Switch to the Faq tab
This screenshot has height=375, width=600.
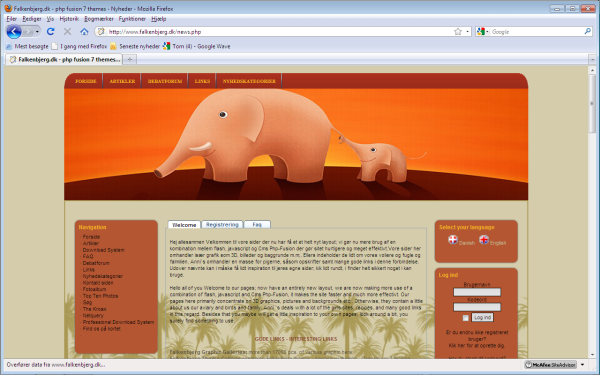pos(257,224)
